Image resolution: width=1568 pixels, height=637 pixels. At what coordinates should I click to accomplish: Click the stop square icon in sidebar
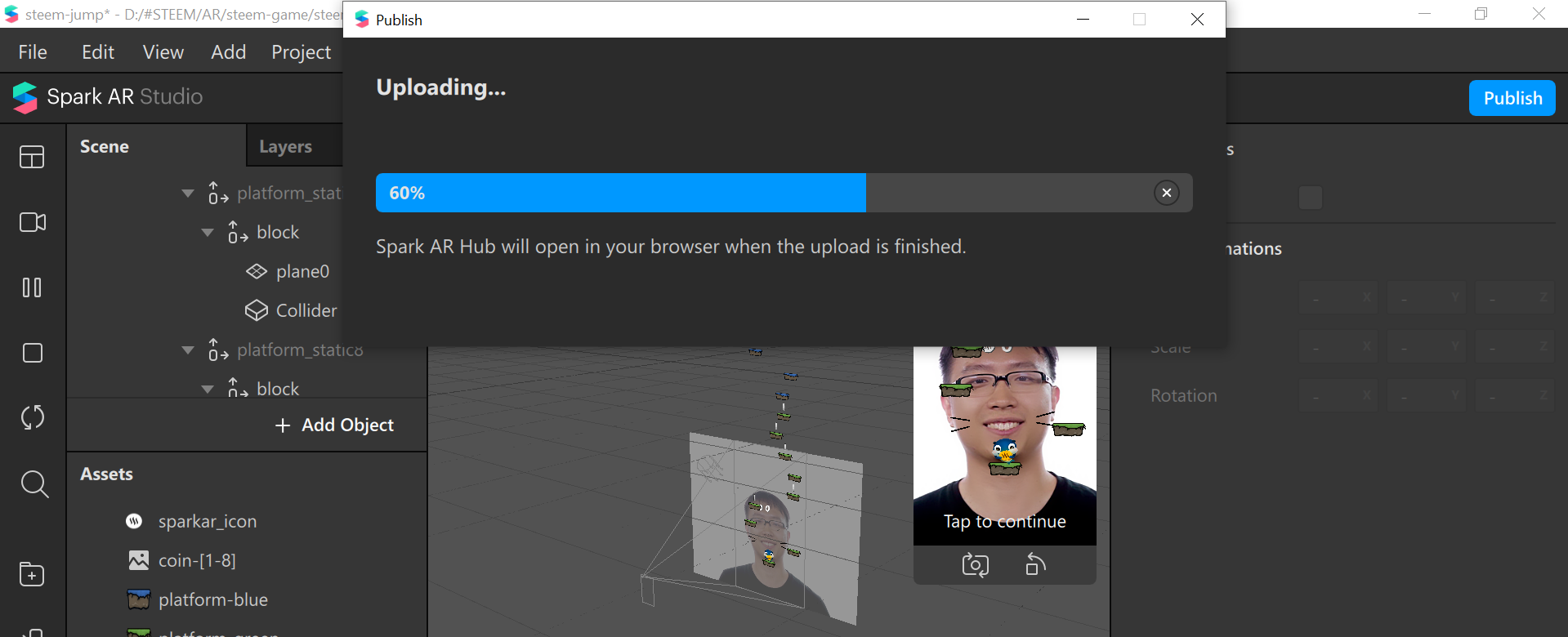tap(33, 353)
